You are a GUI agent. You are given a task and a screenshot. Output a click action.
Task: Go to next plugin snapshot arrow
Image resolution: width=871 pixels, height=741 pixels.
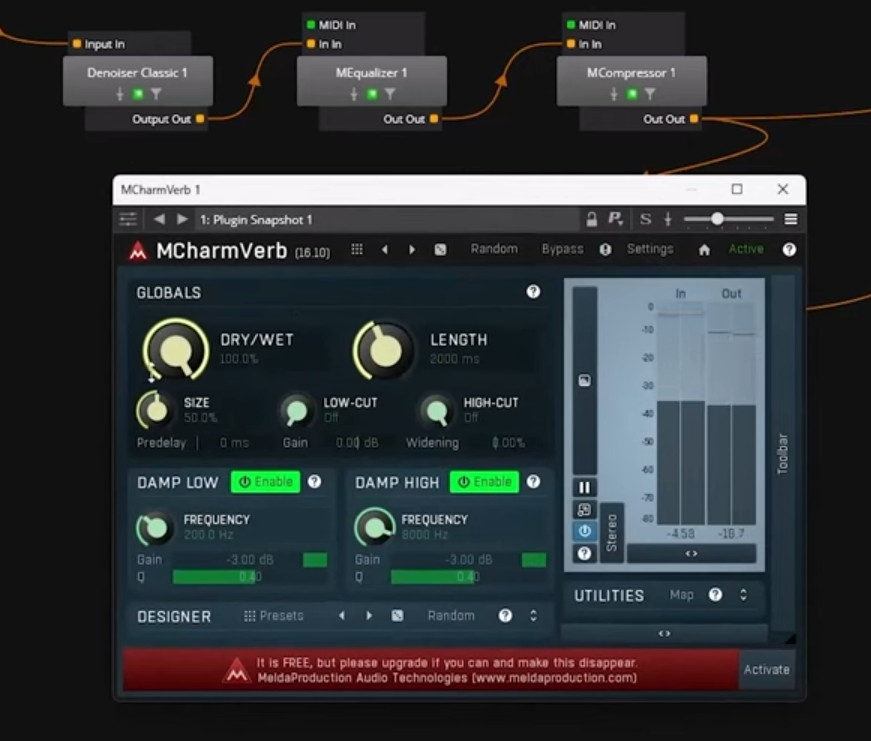[x=182, y=219]
